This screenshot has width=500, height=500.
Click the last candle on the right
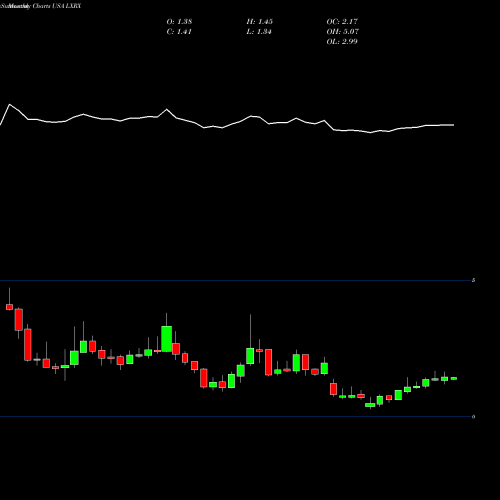(454, 378)
